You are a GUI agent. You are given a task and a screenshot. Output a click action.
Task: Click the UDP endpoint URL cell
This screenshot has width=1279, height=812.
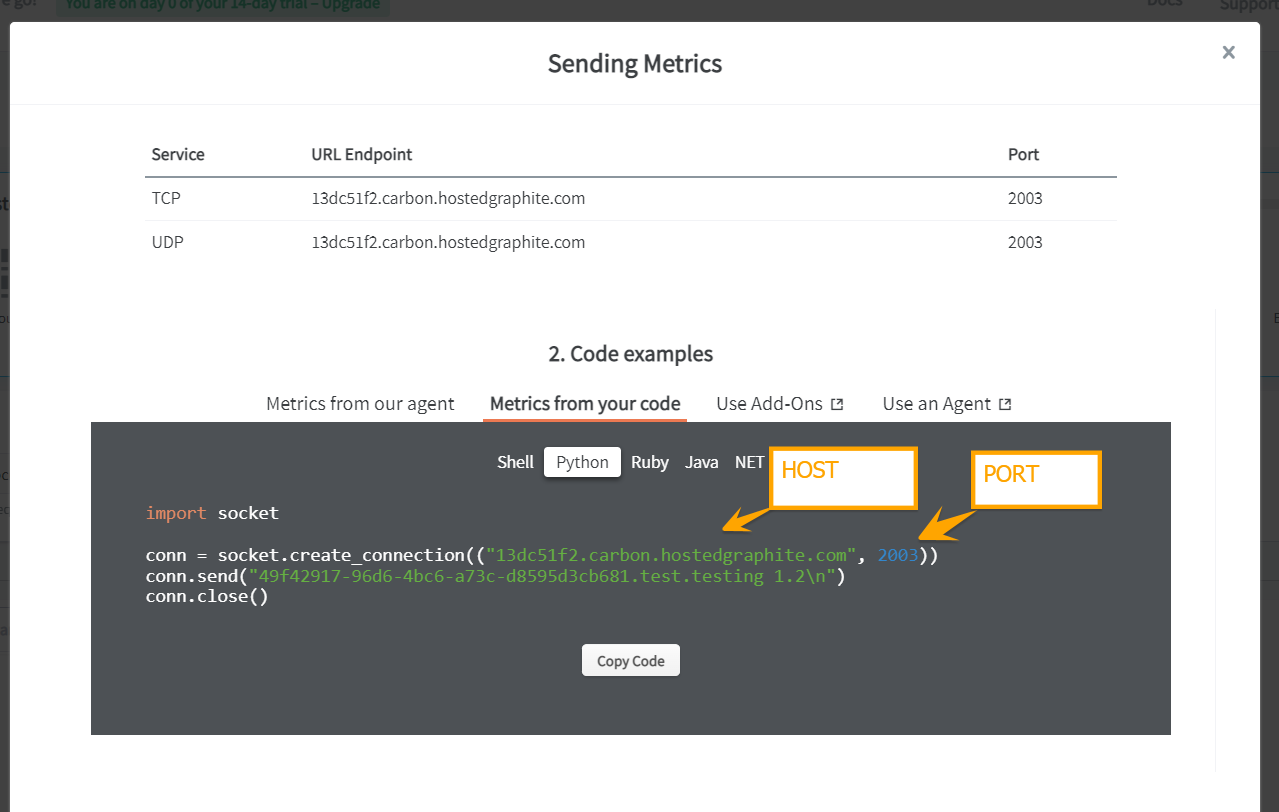click(448, 242)
